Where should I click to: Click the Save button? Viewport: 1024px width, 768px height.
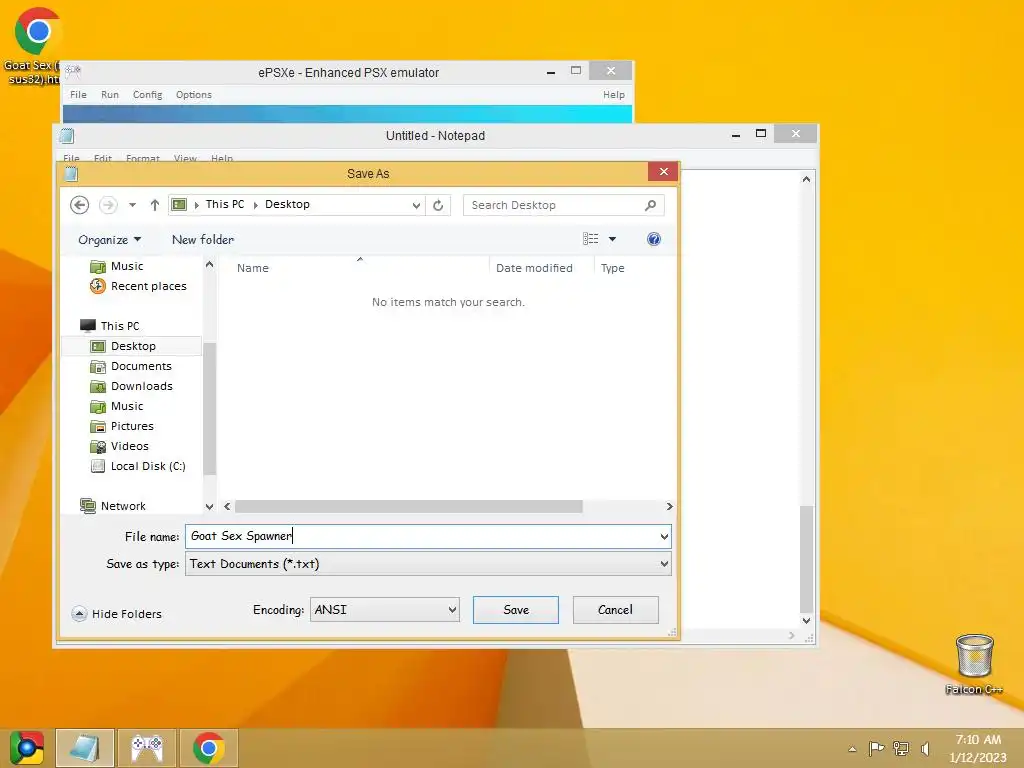(516, 609)
